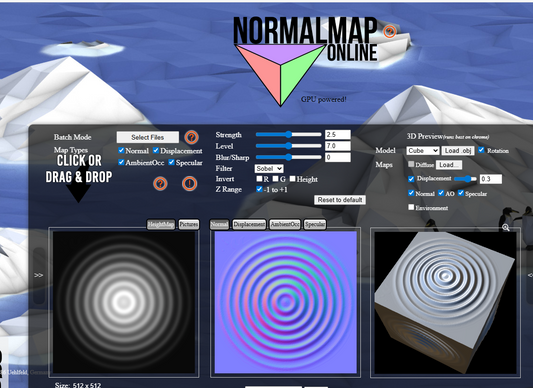Select the Normal output tab
533x388 pixels.
click(219, 224)
